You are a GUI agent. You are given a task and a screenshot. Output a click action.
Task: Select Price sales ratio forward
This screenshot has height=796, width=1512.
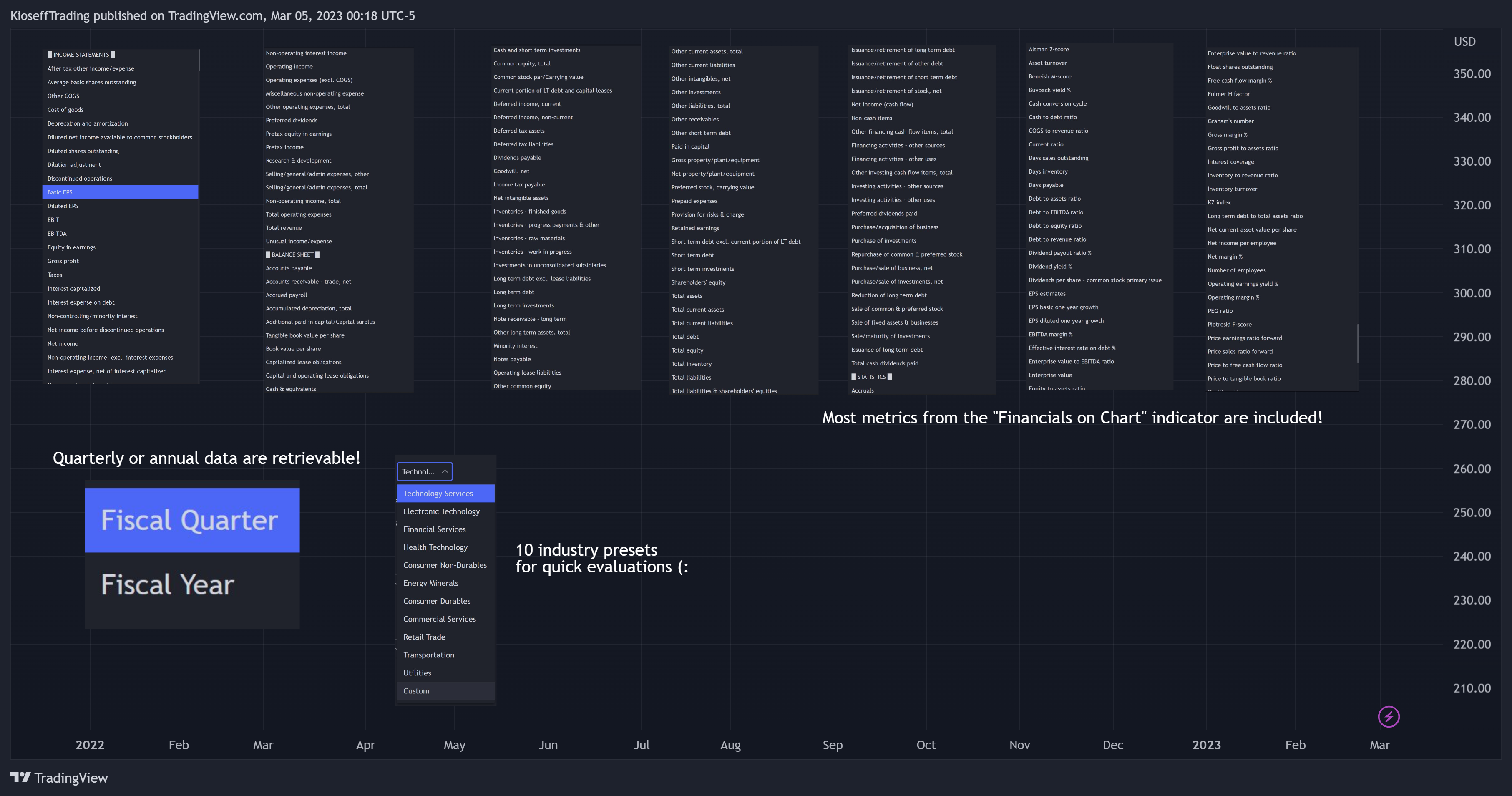[x=1240, y=352]
